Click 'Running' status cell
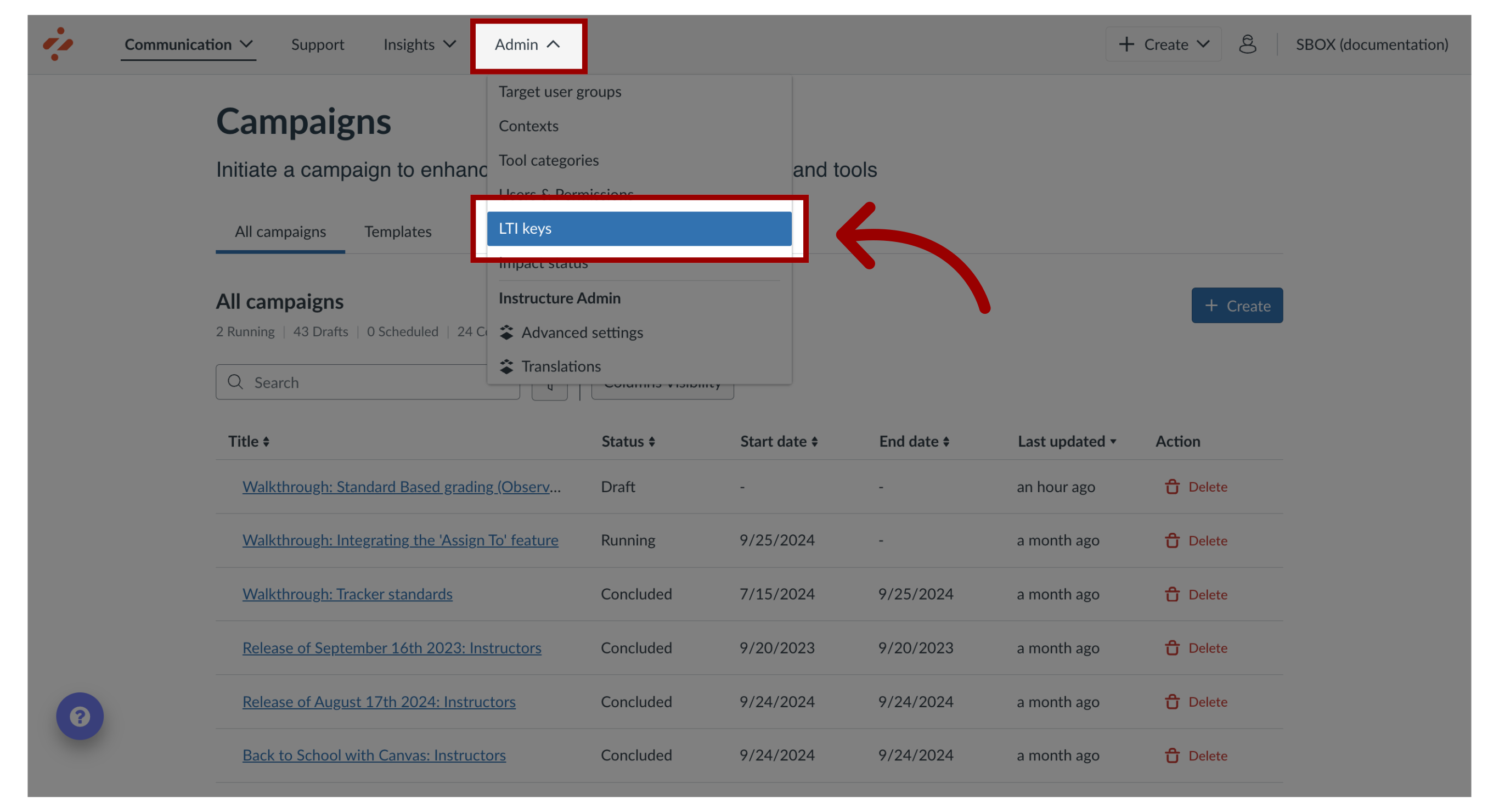The width and height of the screenshot is (1499, 812). tap(628, 540)
